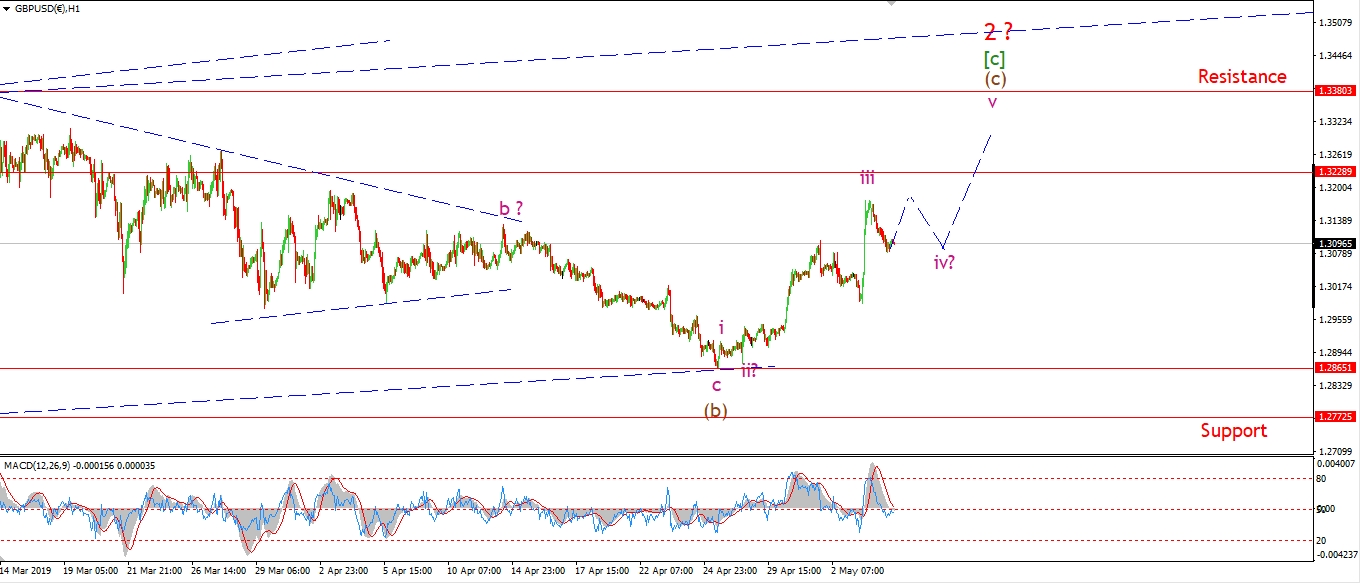Viewport: 1361px width, 583px height.
Task: Click the 14 Mar 2019 date marker
Action: click(x=27, y=571)
